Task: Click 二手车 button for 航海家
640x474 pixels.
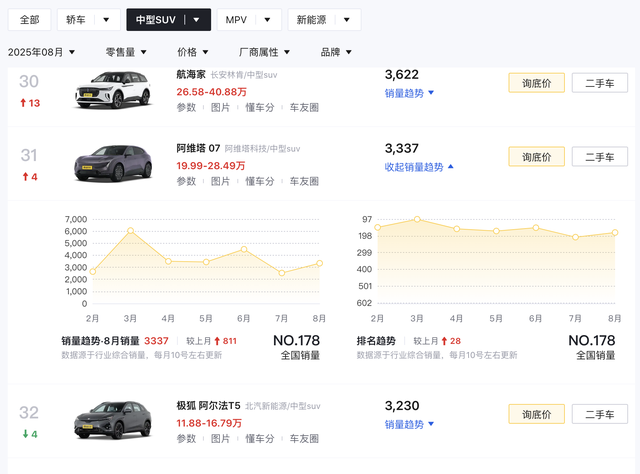Action: click(600, 83)
